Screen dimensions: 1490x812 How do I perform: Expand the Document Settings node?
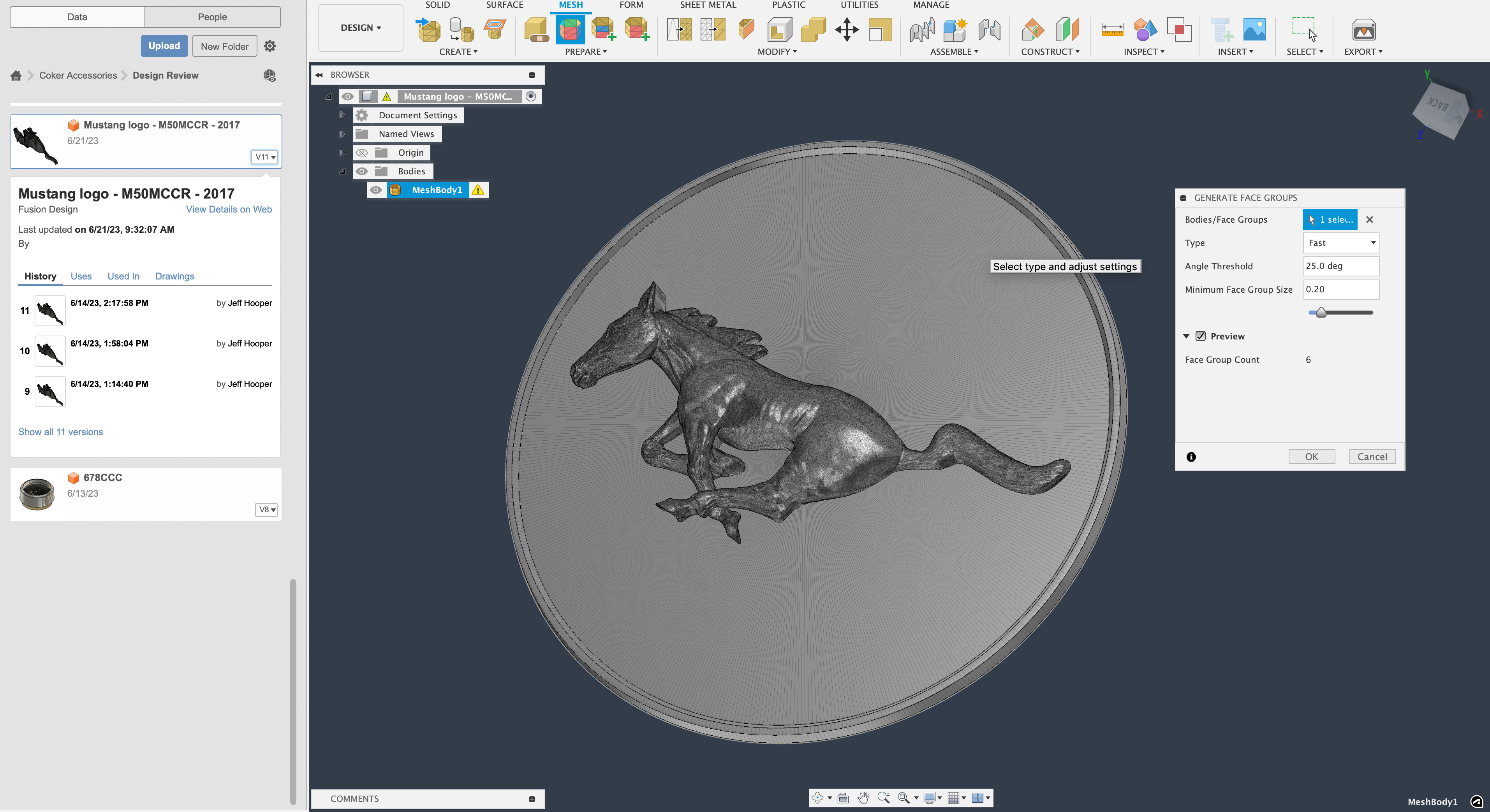point(341,115)
